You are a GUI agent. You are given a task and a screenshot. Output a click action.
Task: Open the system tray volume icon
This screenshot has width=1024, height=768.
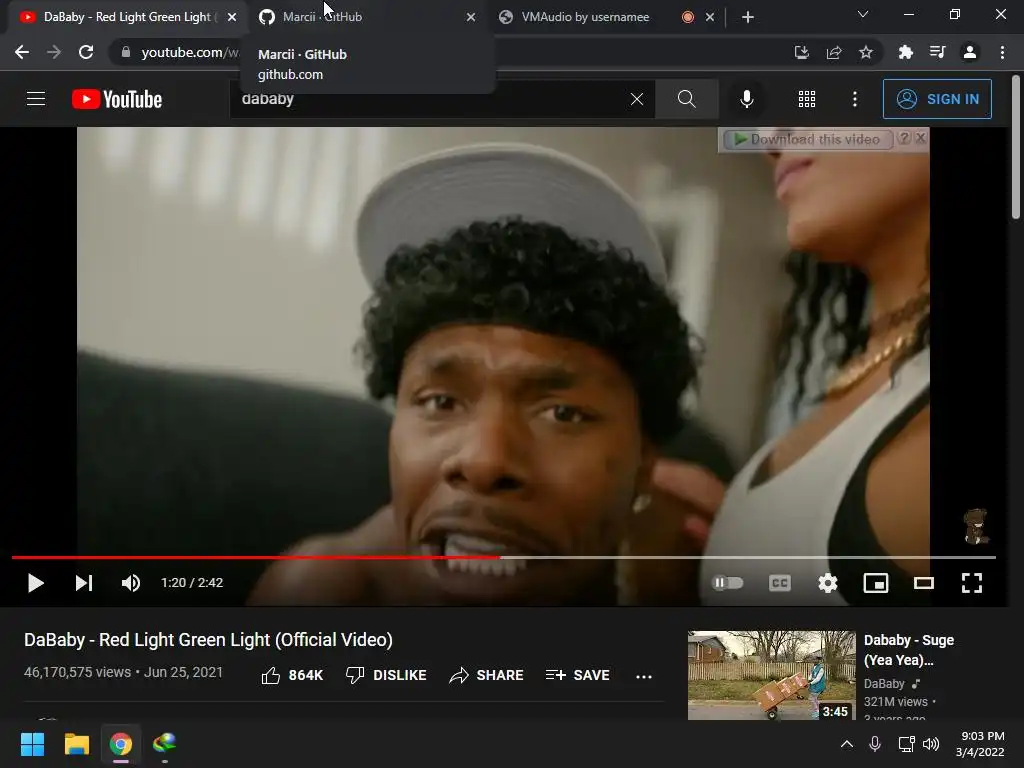(x=931, y=744)
